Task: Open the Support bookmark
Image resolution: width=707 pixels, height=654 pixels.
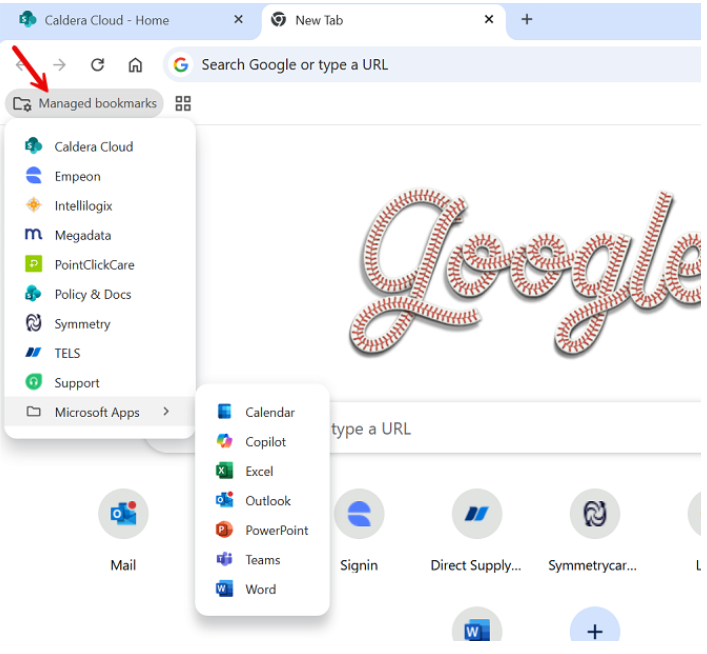Action: click(100, 383)
